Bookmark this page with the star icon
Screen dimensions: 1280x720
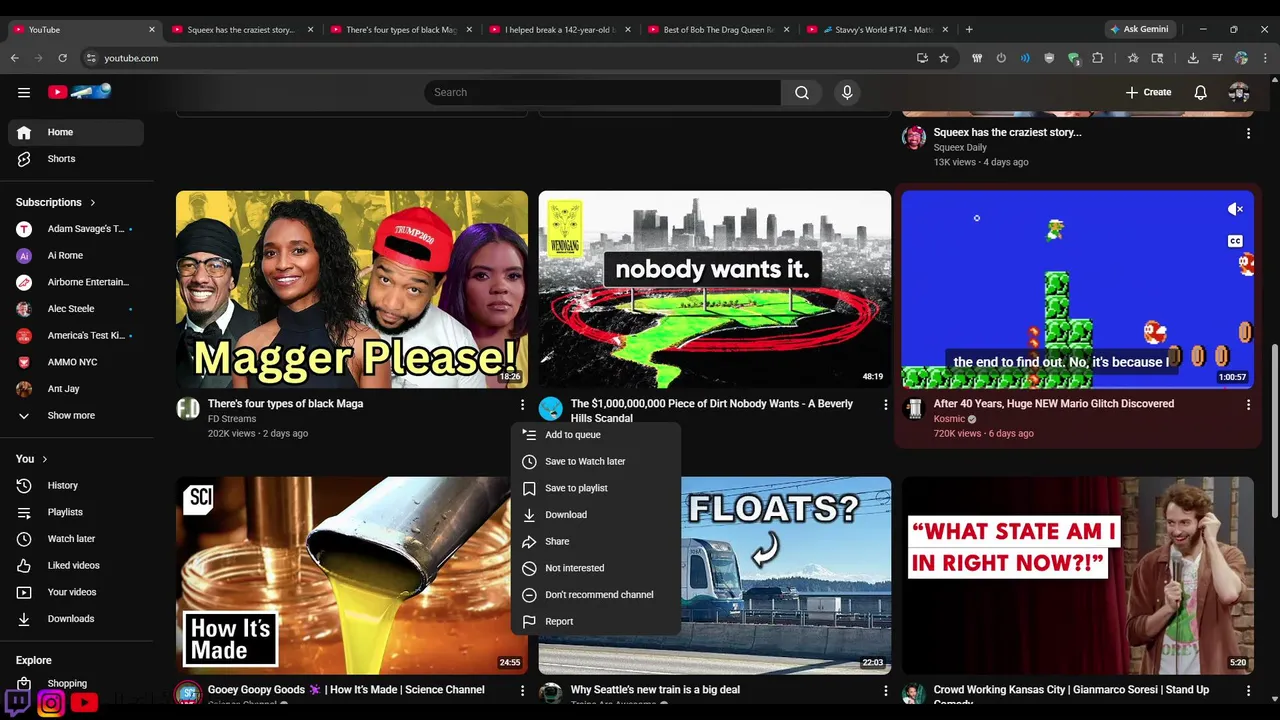tap(944, 58)
